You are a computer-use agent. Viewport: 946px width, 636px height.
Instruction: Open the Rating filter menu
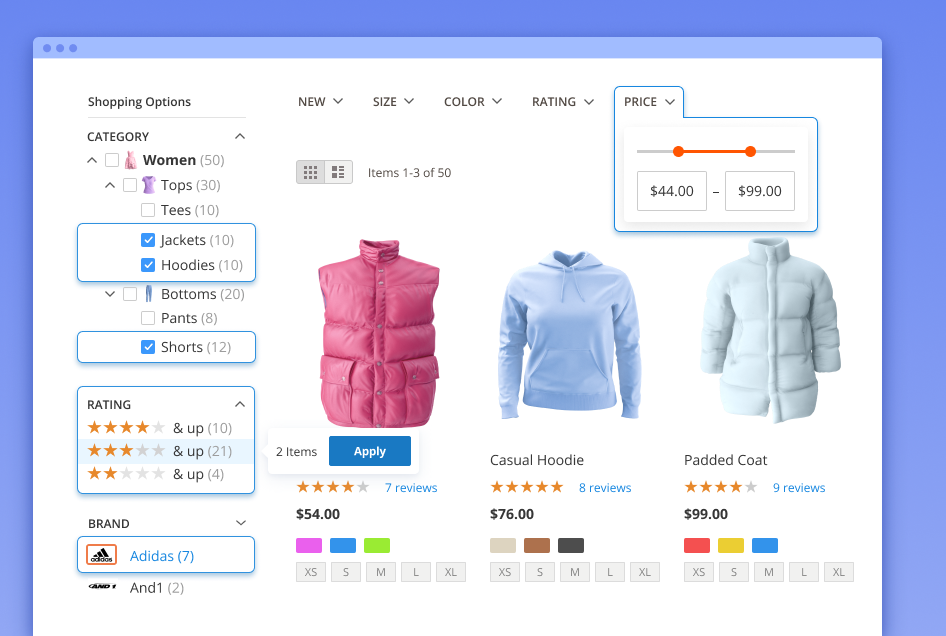point(563,102)
